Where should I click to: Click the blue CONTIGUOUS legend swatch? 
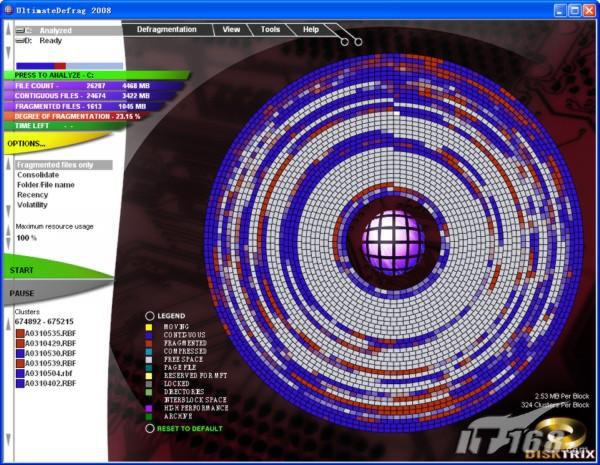pos(148,335)
